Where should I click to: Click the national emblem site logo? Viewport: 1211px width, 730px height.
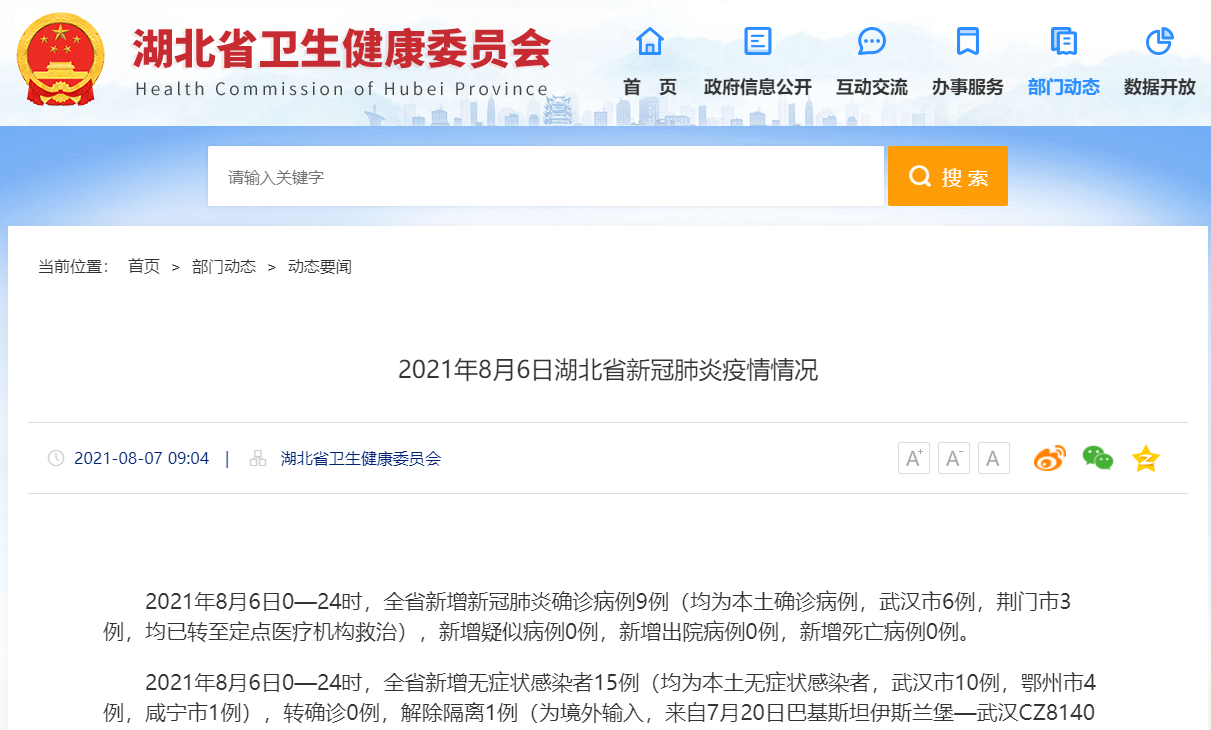[60, 60]
